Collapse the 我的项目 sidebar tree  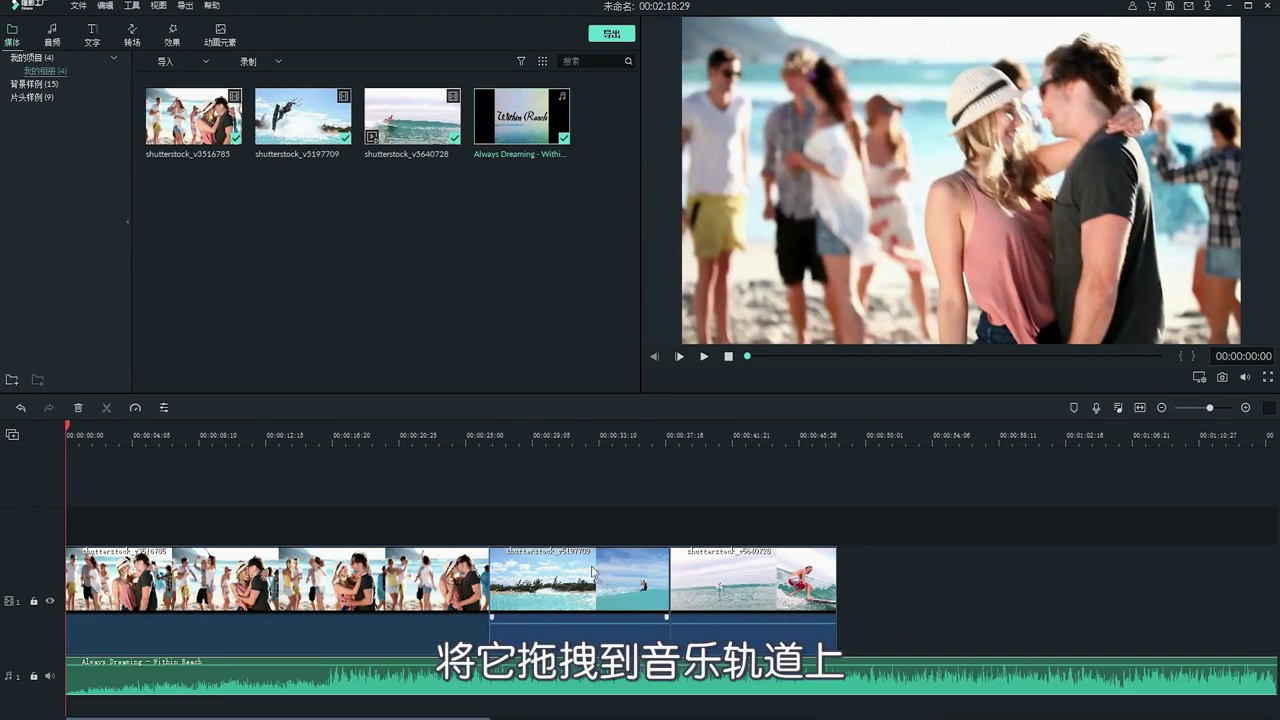(114, 57)
